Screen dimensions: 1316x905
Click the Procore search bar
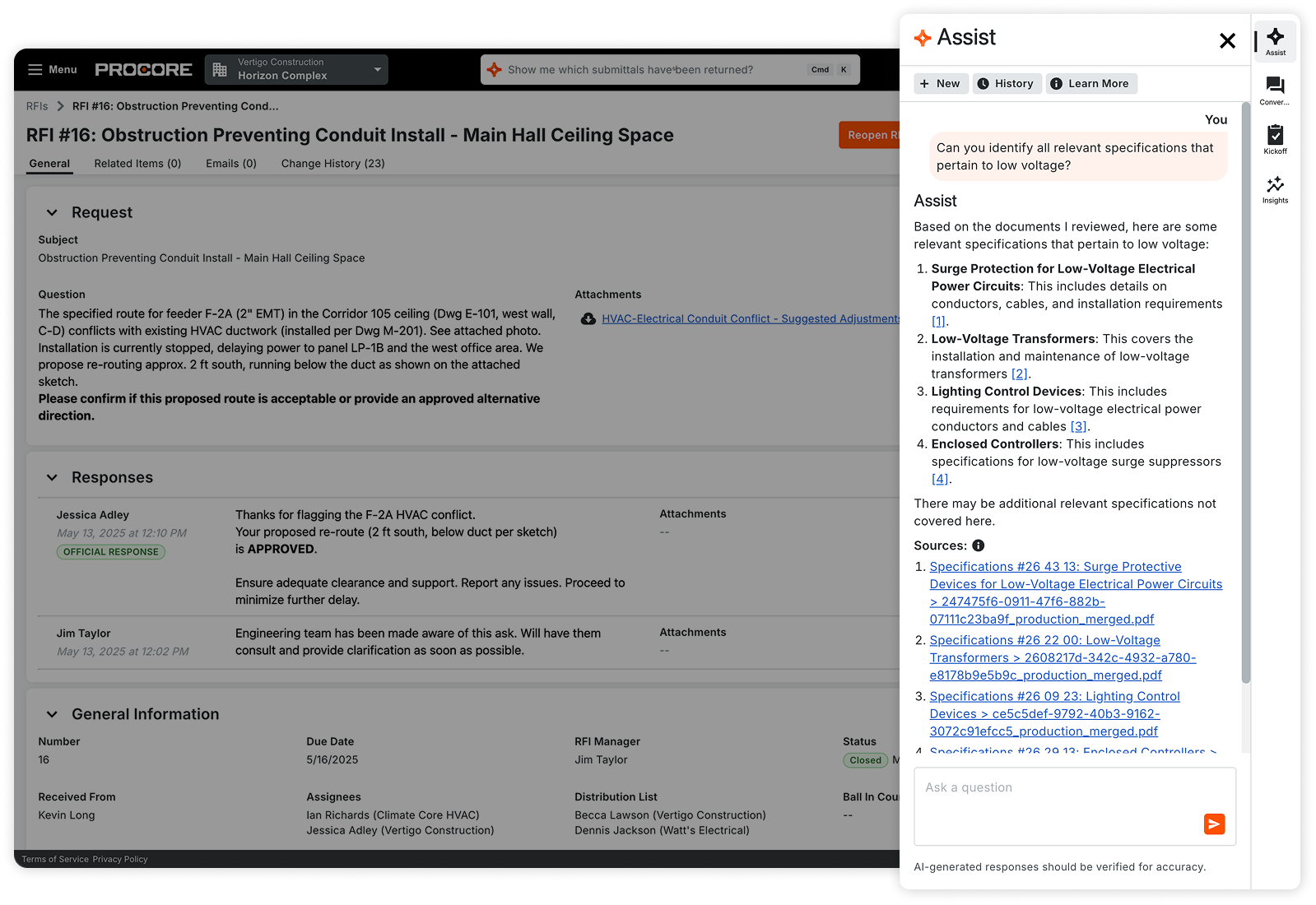click(x=670, y=70)
